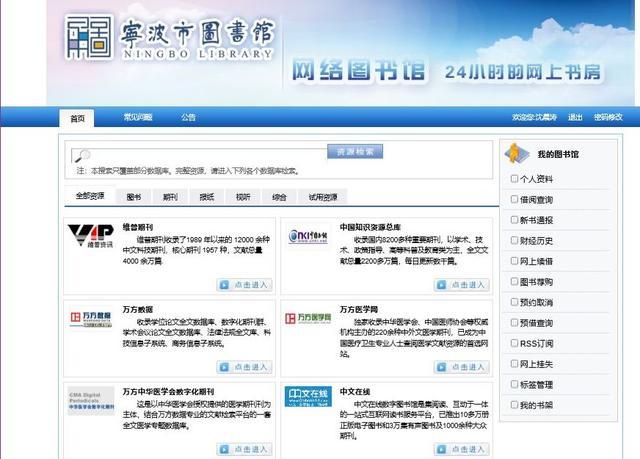Open the CMA Digital Periodicals logo

[x=91, y=401]
